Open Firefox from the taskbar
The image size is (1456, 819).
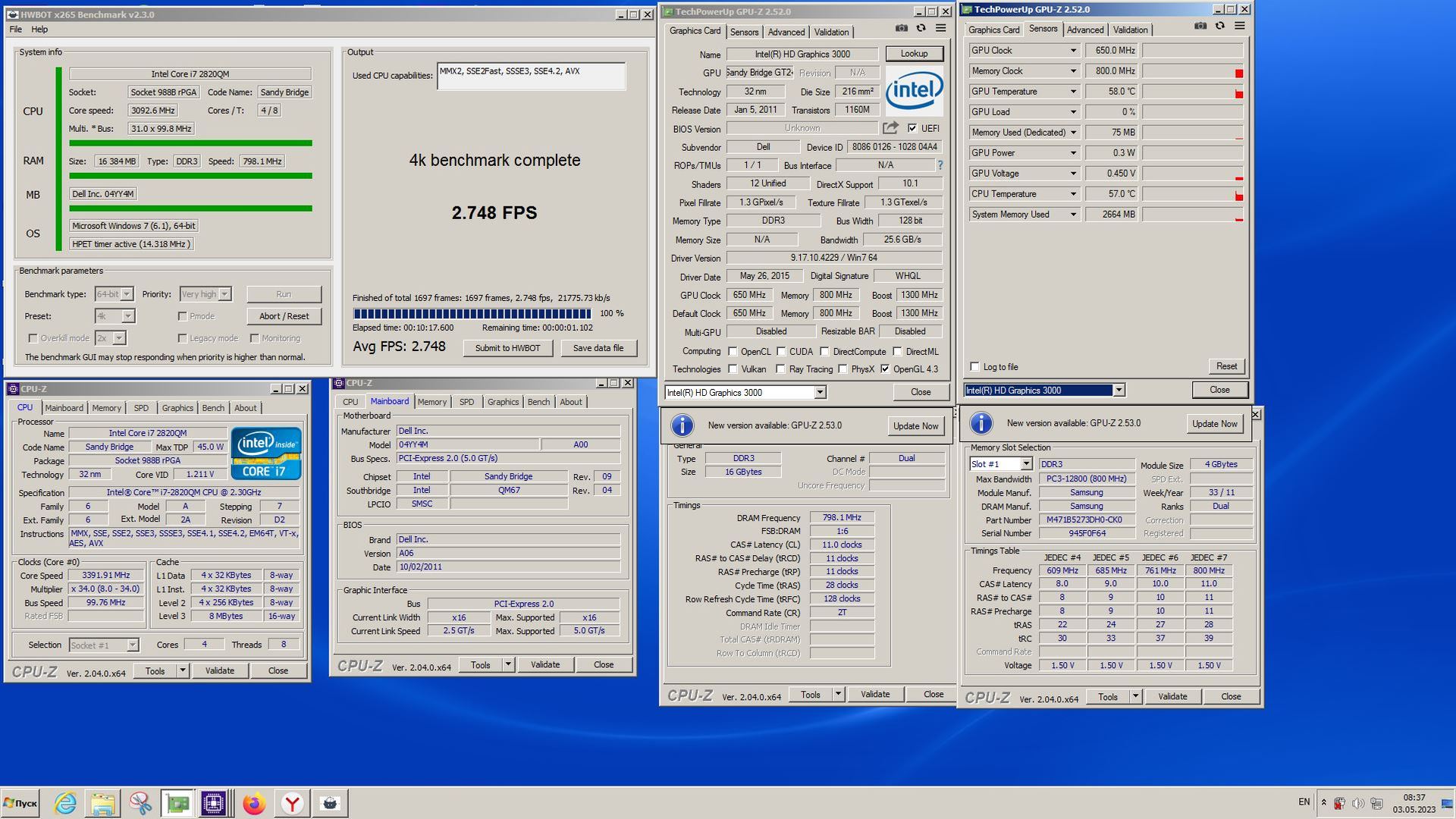point(254,803)
